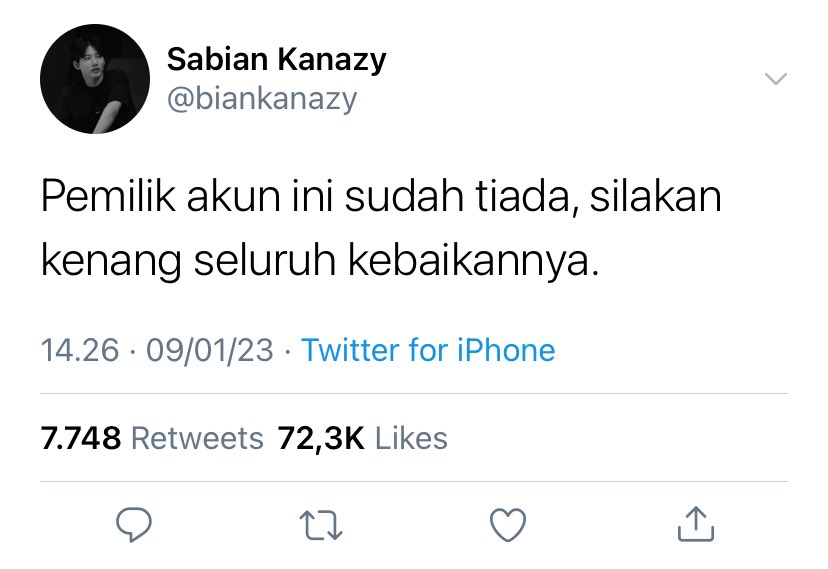Open the Twitter for iPhone source link
828x570 pixels.
pos(428,350)
